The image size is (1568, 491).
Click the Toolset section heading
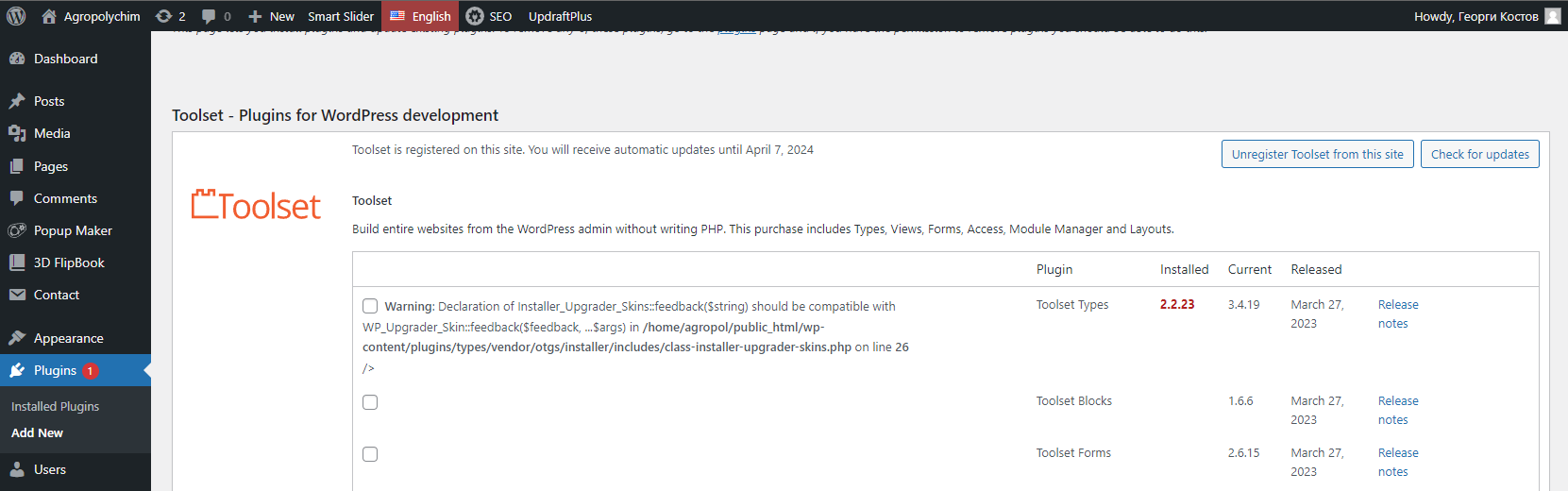tap(335, 115)
